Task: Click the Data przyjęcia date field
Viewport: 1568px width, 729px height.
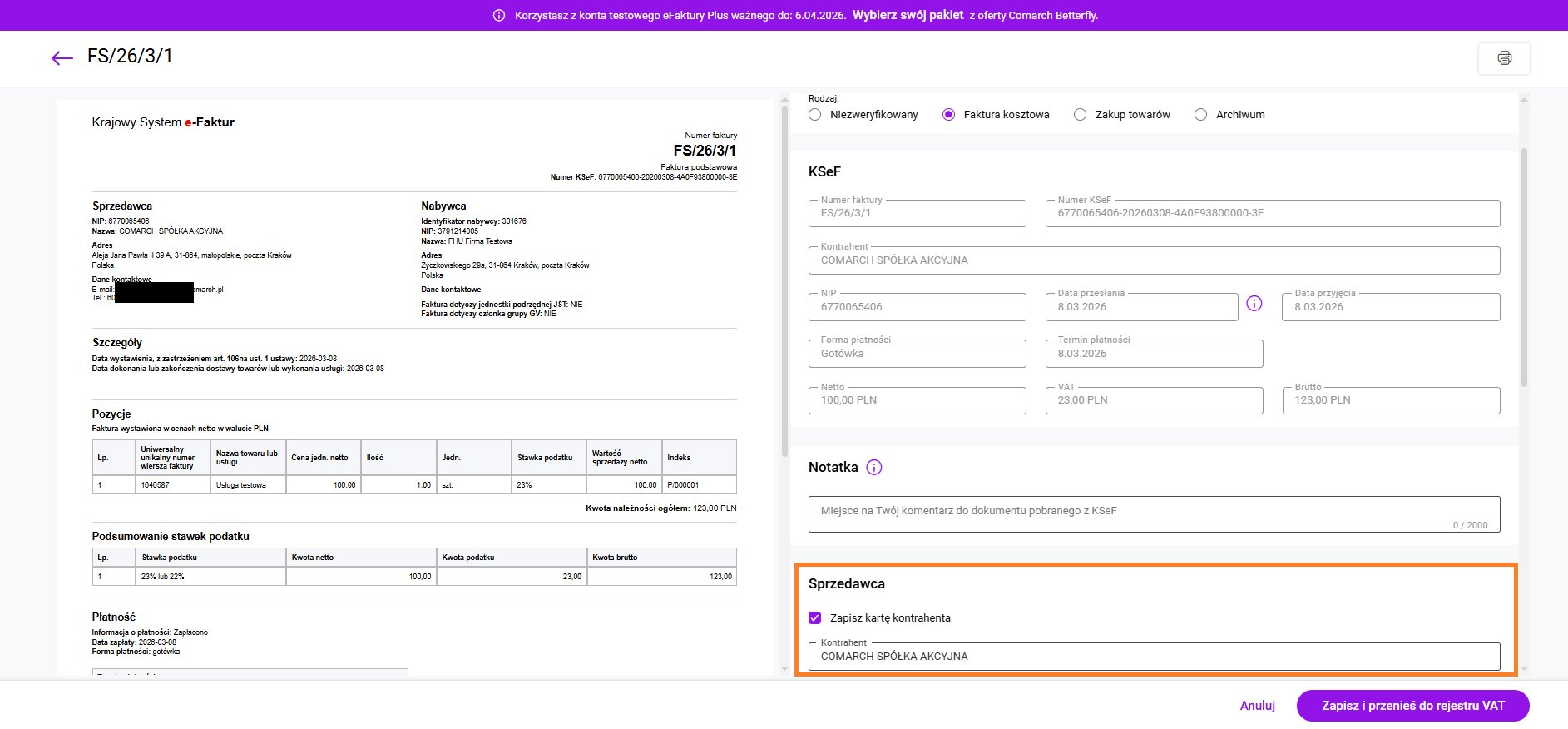Action: click(x=1390, y=307)
